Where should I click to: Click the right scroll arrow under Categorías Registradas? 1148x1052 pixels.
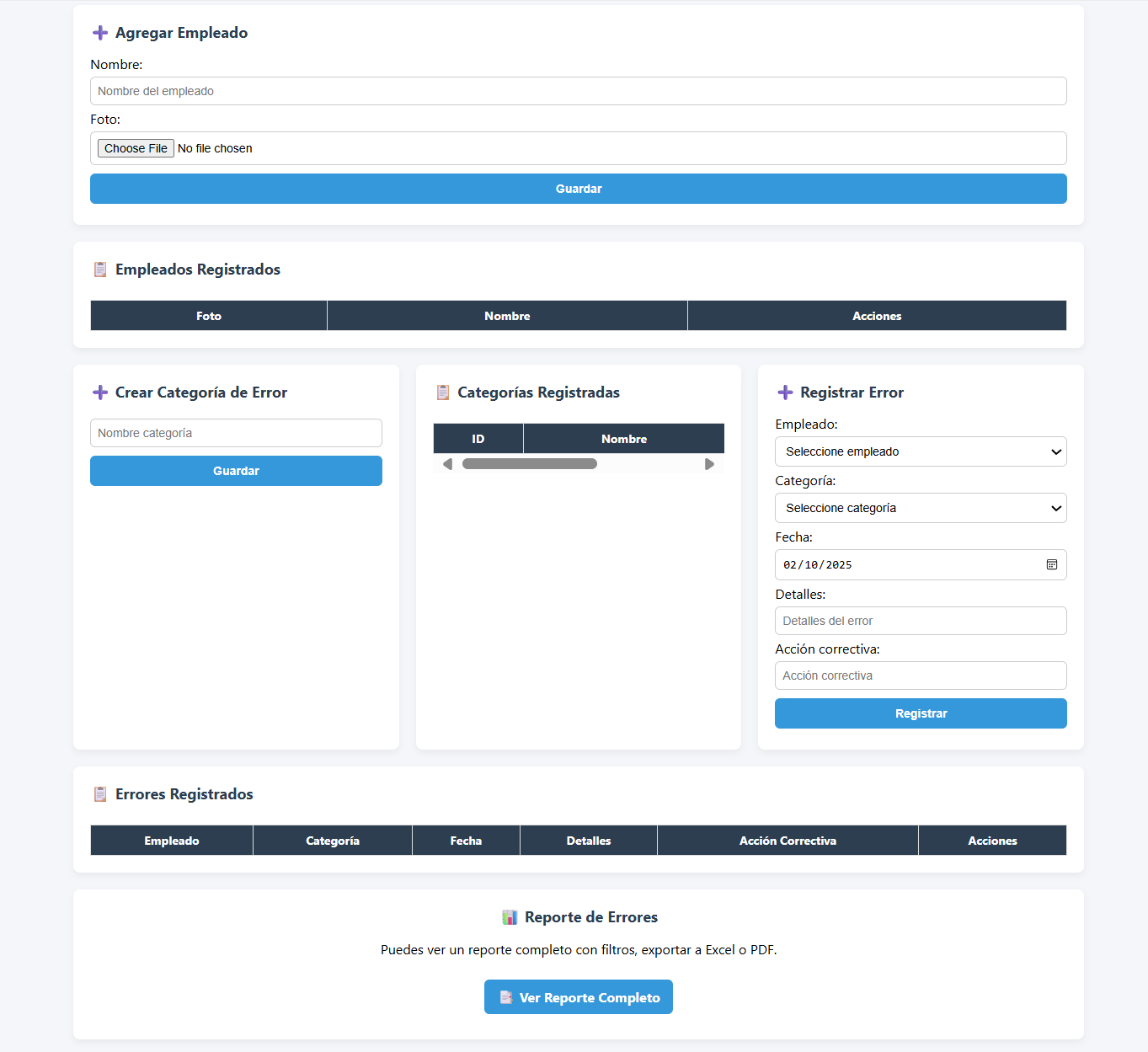708,463
